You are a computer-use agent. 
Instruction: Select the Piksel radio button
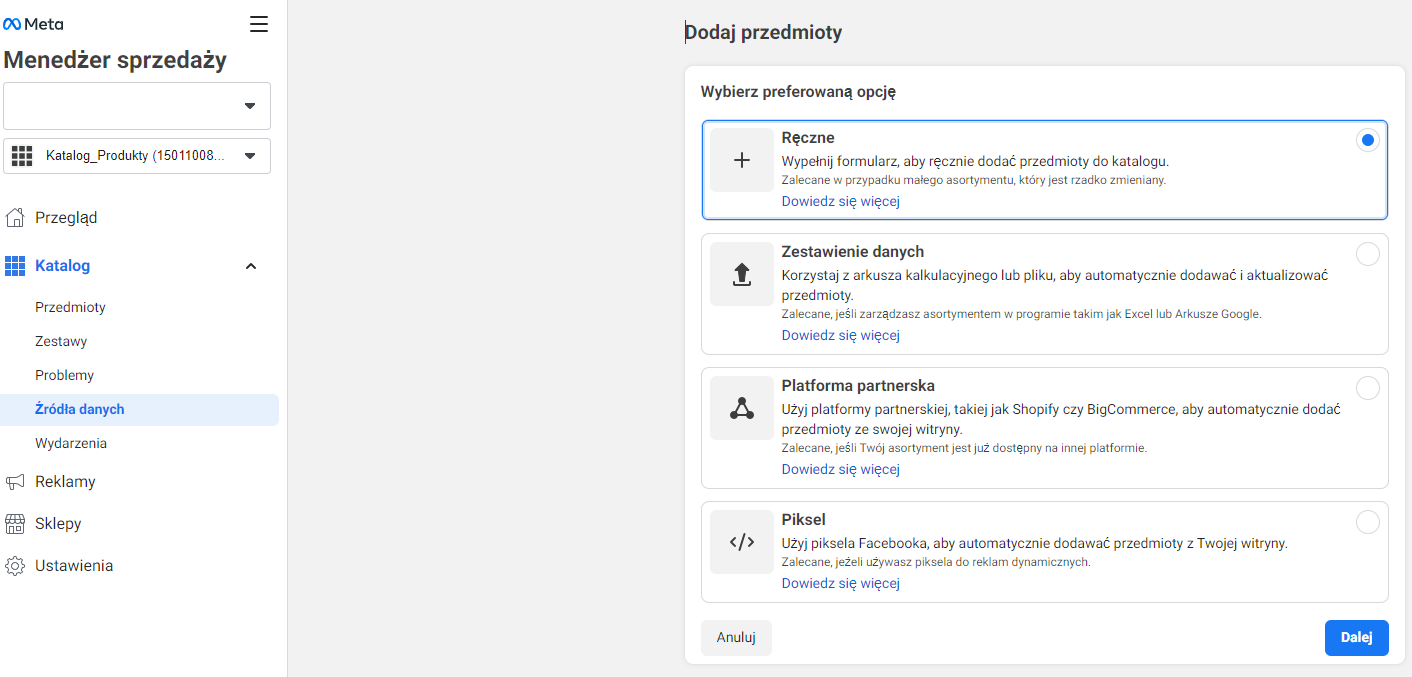(1367, 522)
